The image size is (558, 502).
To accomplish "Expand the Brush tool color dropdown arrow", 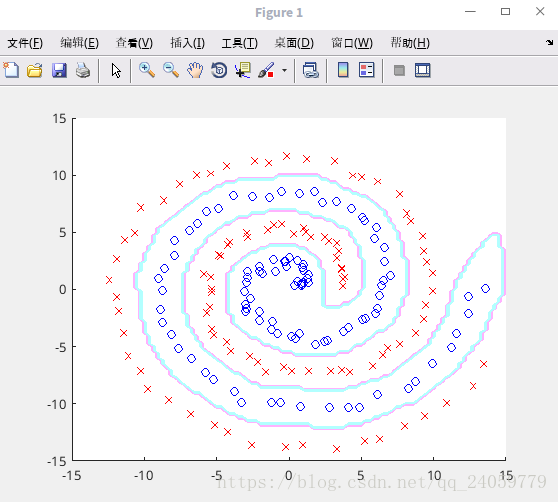I will pyautogui.click(x=284, y=70).
